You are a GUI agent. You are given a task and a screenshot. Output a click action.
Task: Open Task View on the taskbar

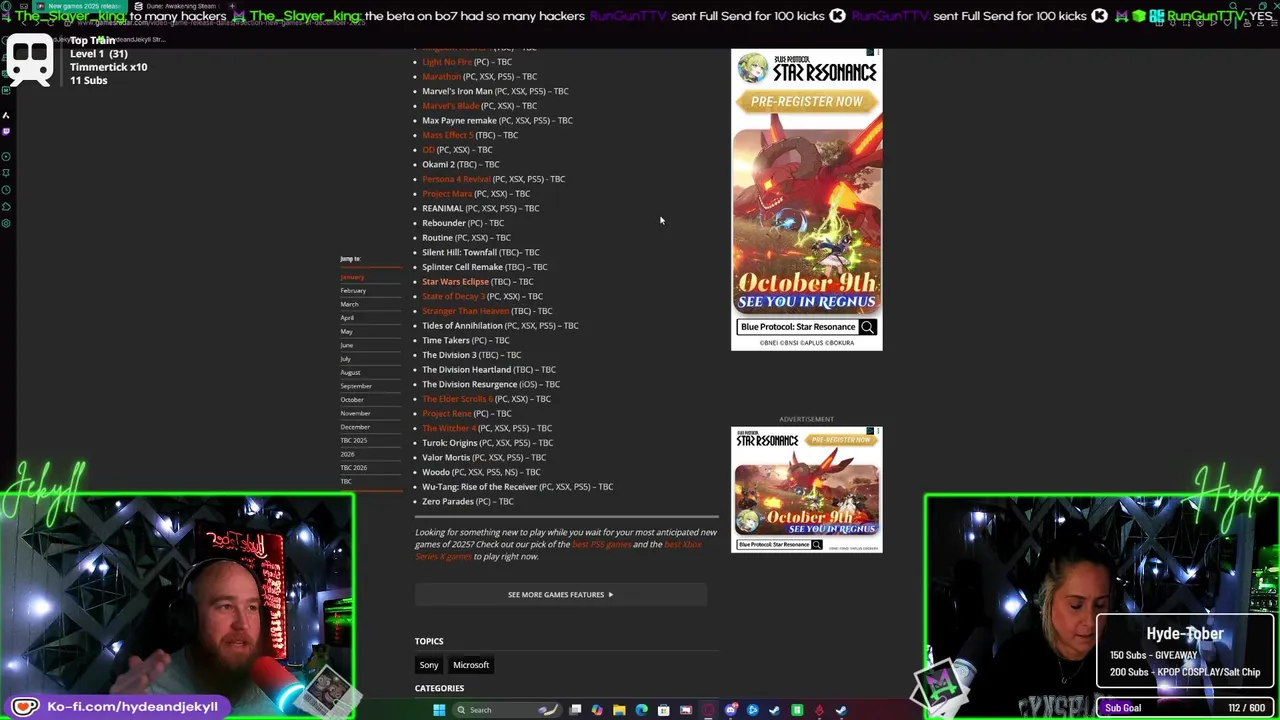(x=575, y=710)
